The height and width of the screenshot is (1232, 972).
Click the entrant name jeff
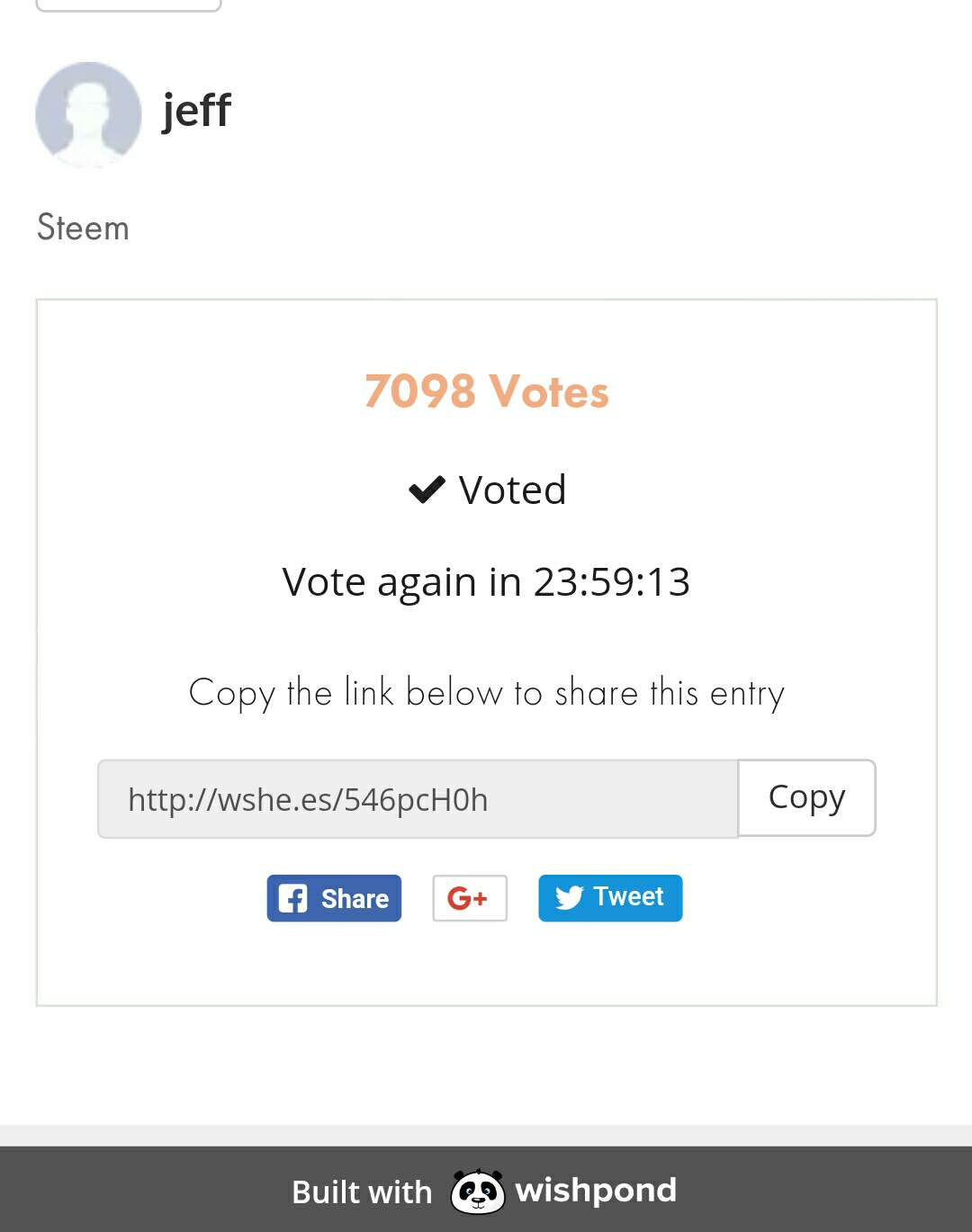(x=196, y=111)
